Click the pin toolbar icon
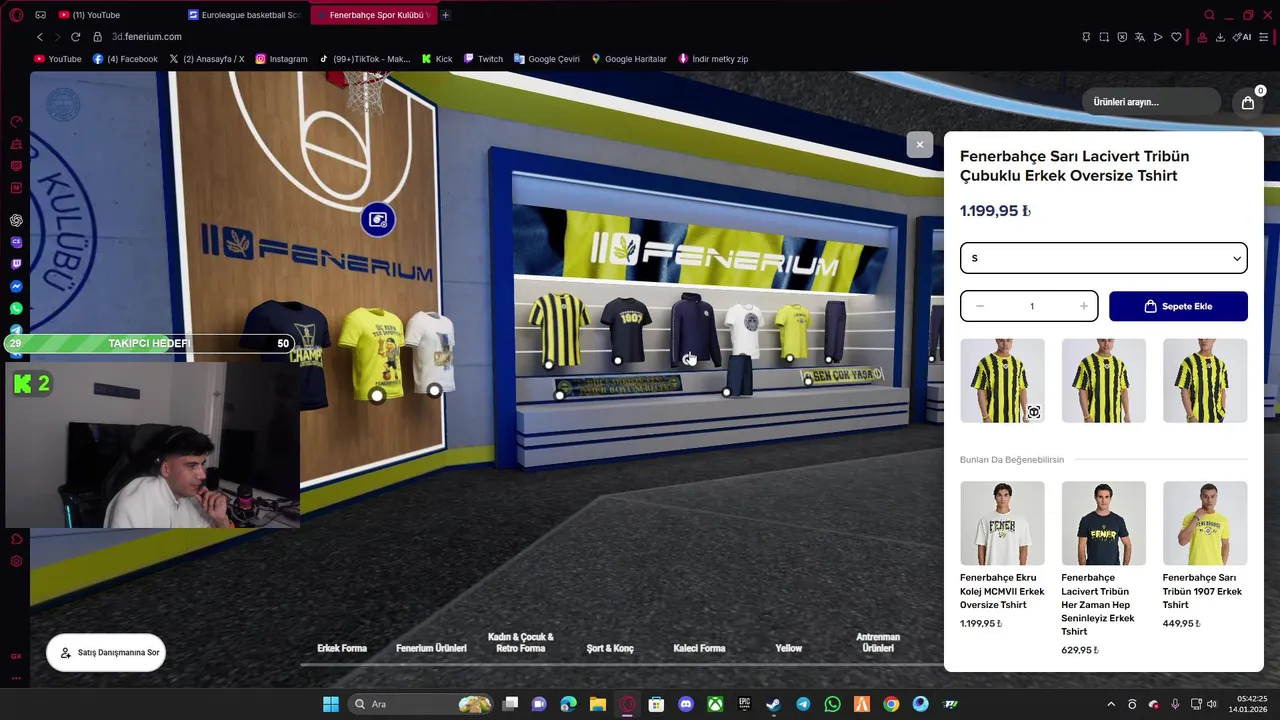The height and width of the screenshot is (720, 1280). 1086,37
